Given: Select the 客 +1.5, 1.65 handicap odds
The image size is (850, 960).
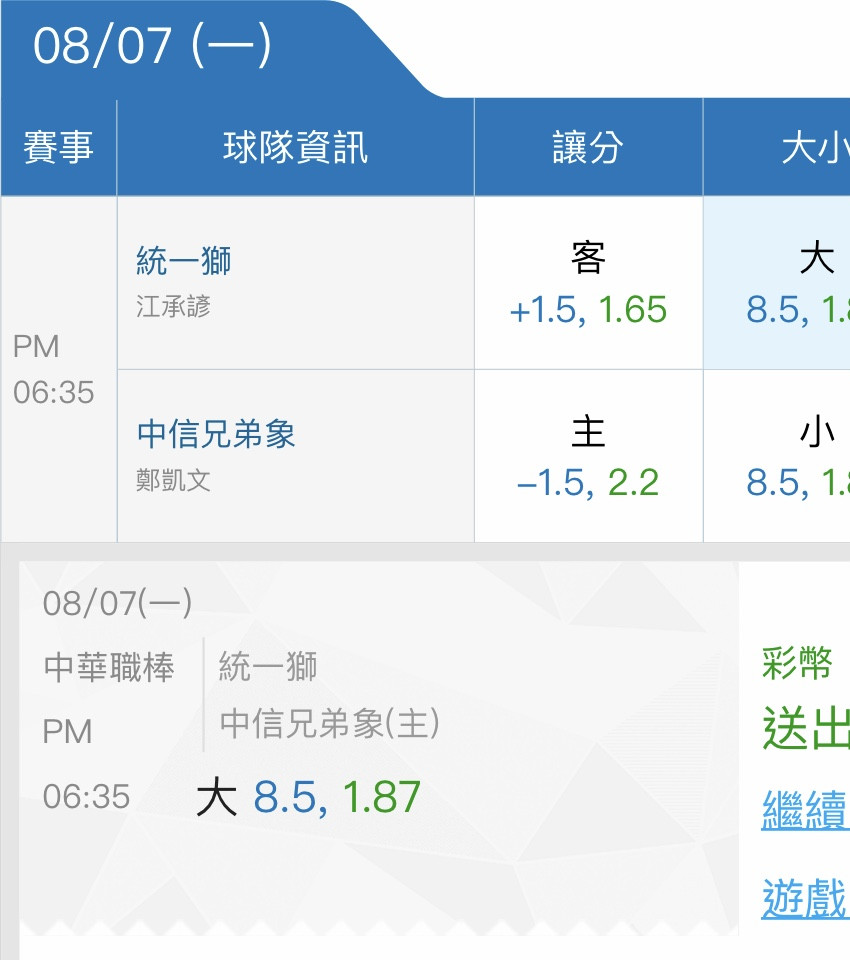Looking at the screenshot, I should click(589, 283).
